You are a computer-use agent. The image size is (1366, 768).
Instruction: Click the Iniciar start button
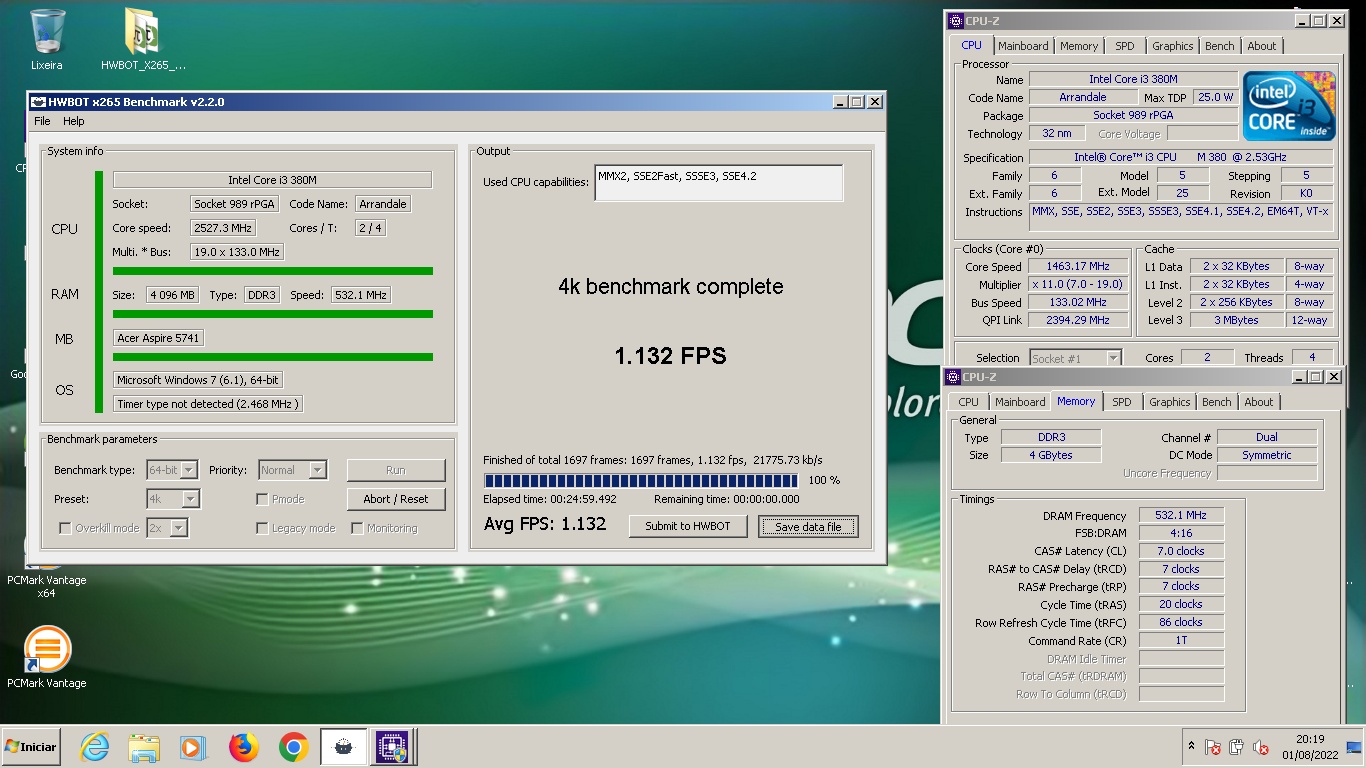coord(31,747)
